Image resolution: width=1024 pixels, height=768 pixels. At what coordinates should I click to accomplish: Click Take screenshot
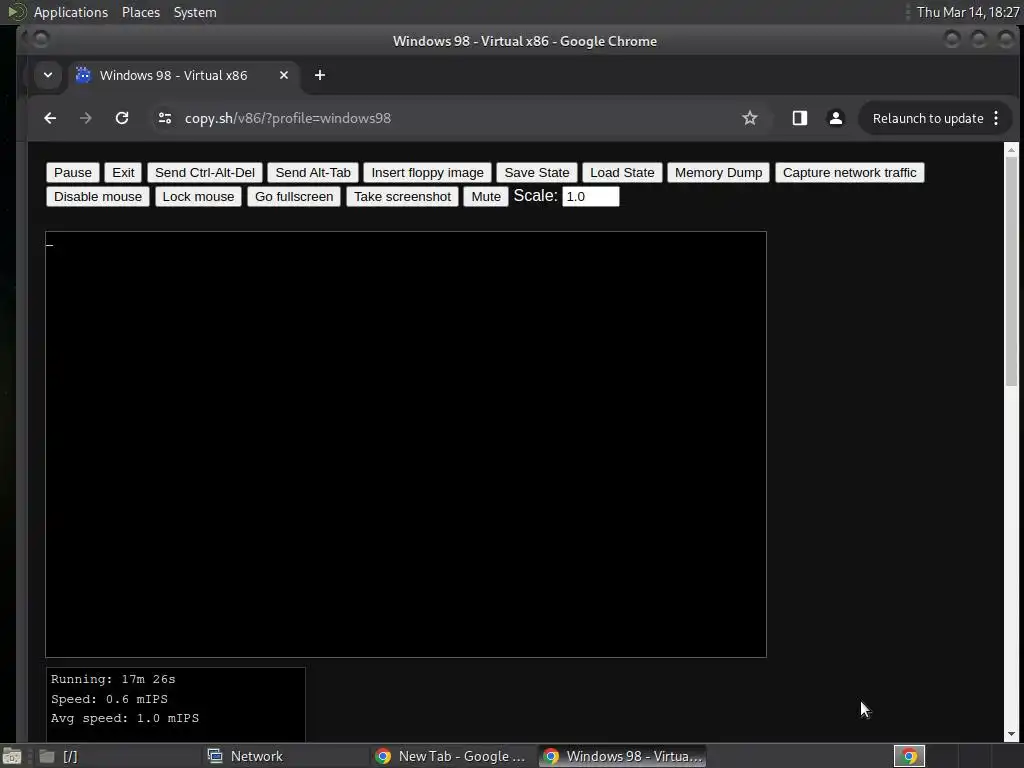pyautogui.click(x=402, y=197)
